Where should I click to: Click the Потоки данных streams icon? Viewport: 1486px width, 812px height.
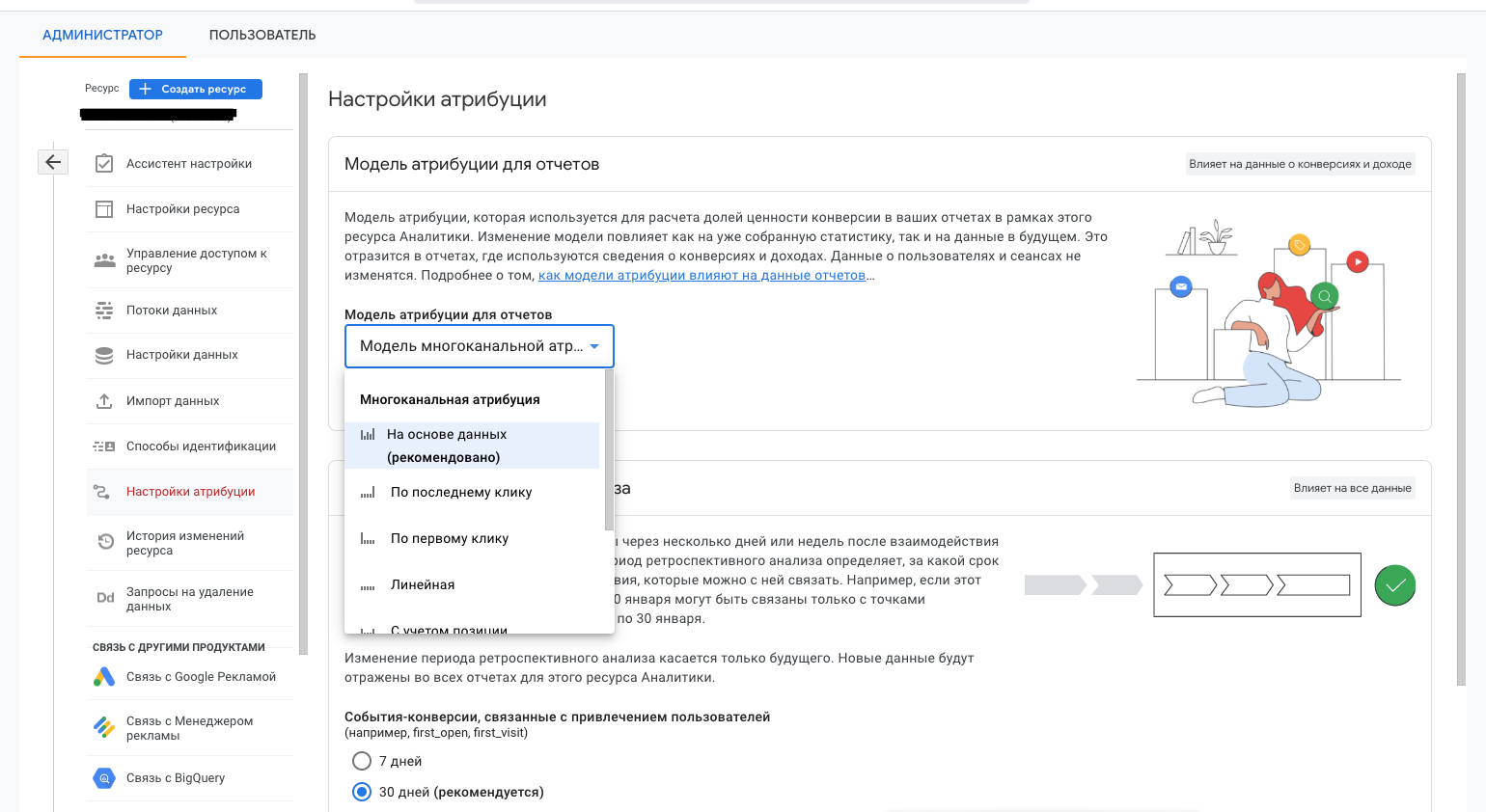(104, 311)
